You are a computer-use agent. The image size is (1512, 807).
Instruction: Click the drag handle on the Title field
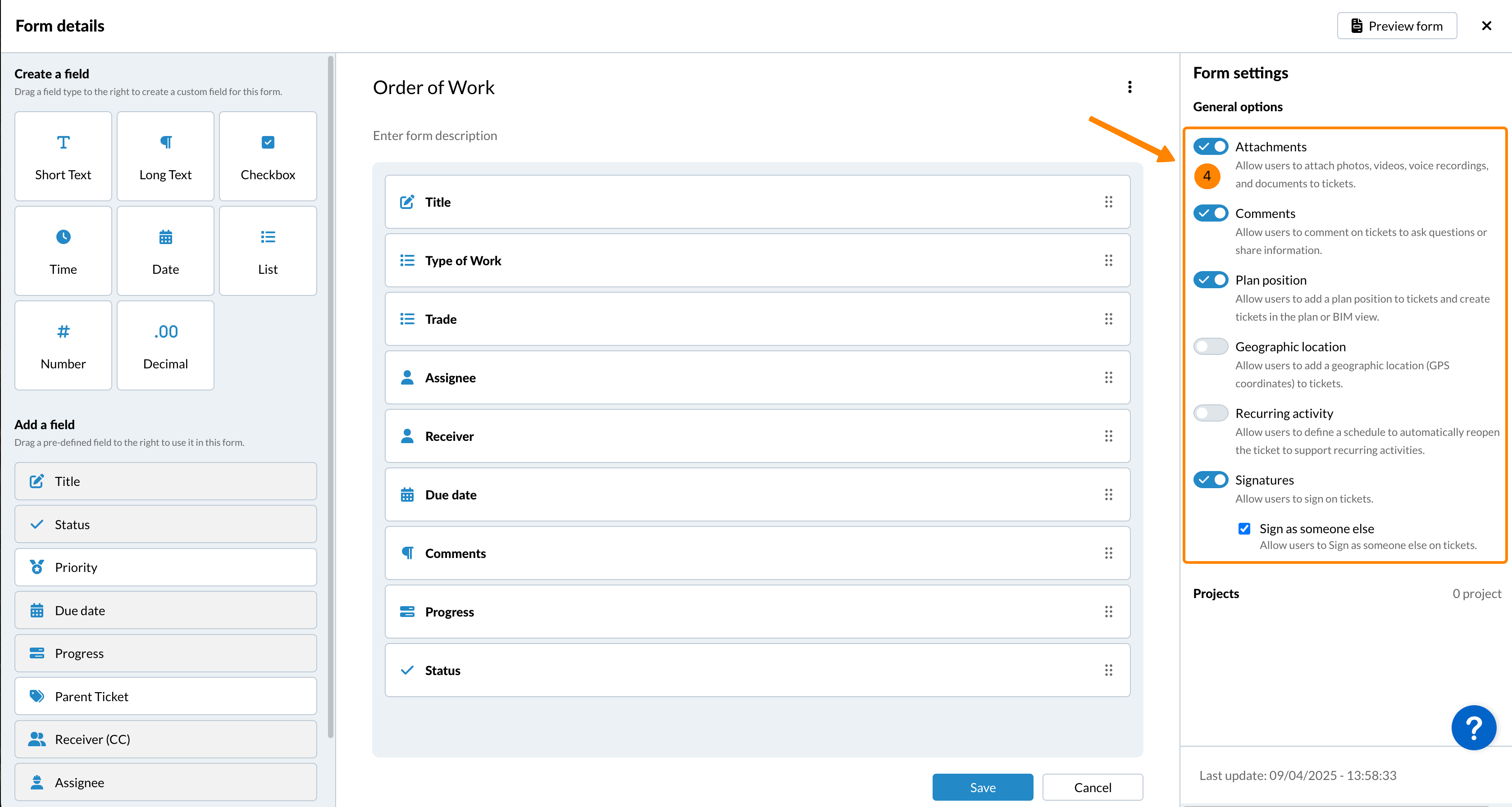[x=1109, y=202]
